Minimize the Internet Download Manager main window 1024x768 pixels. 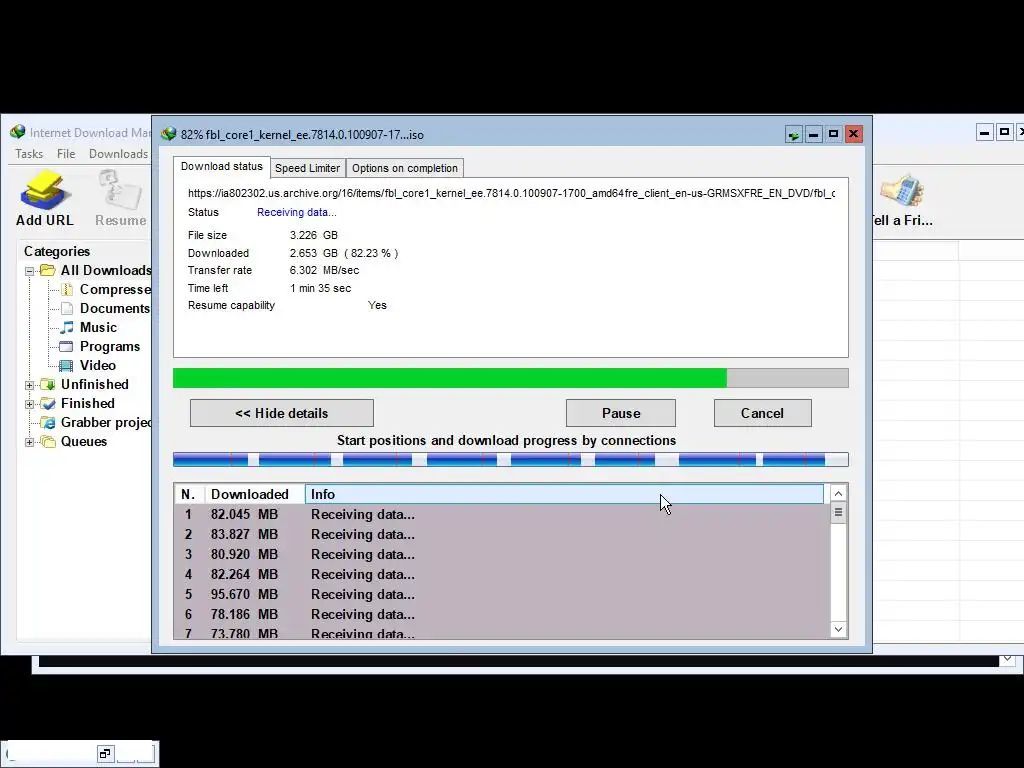pos(985,133)
